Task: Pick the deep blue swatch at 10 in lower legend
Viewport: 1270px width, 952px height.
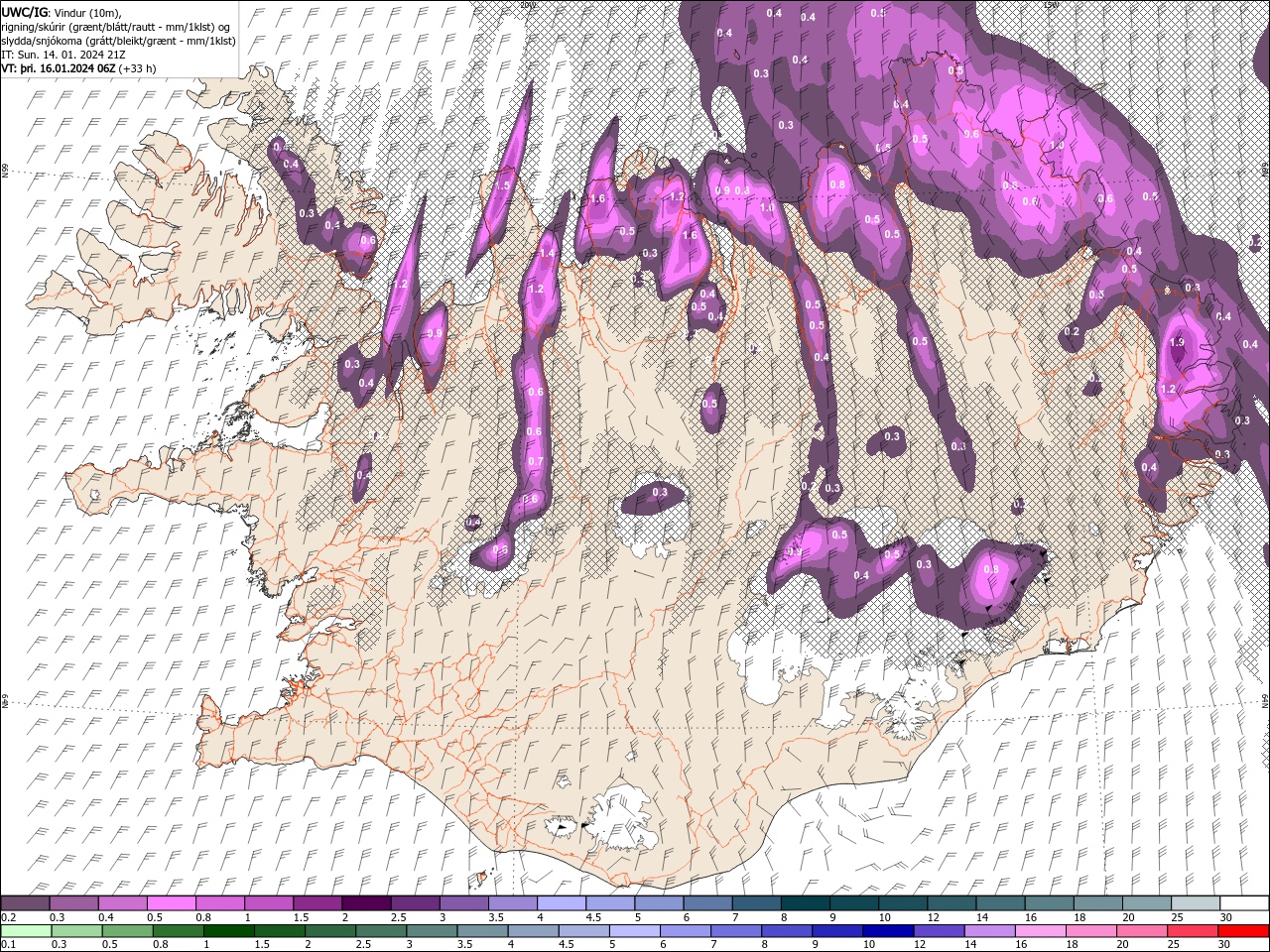Action: click(x=887, y=931)
